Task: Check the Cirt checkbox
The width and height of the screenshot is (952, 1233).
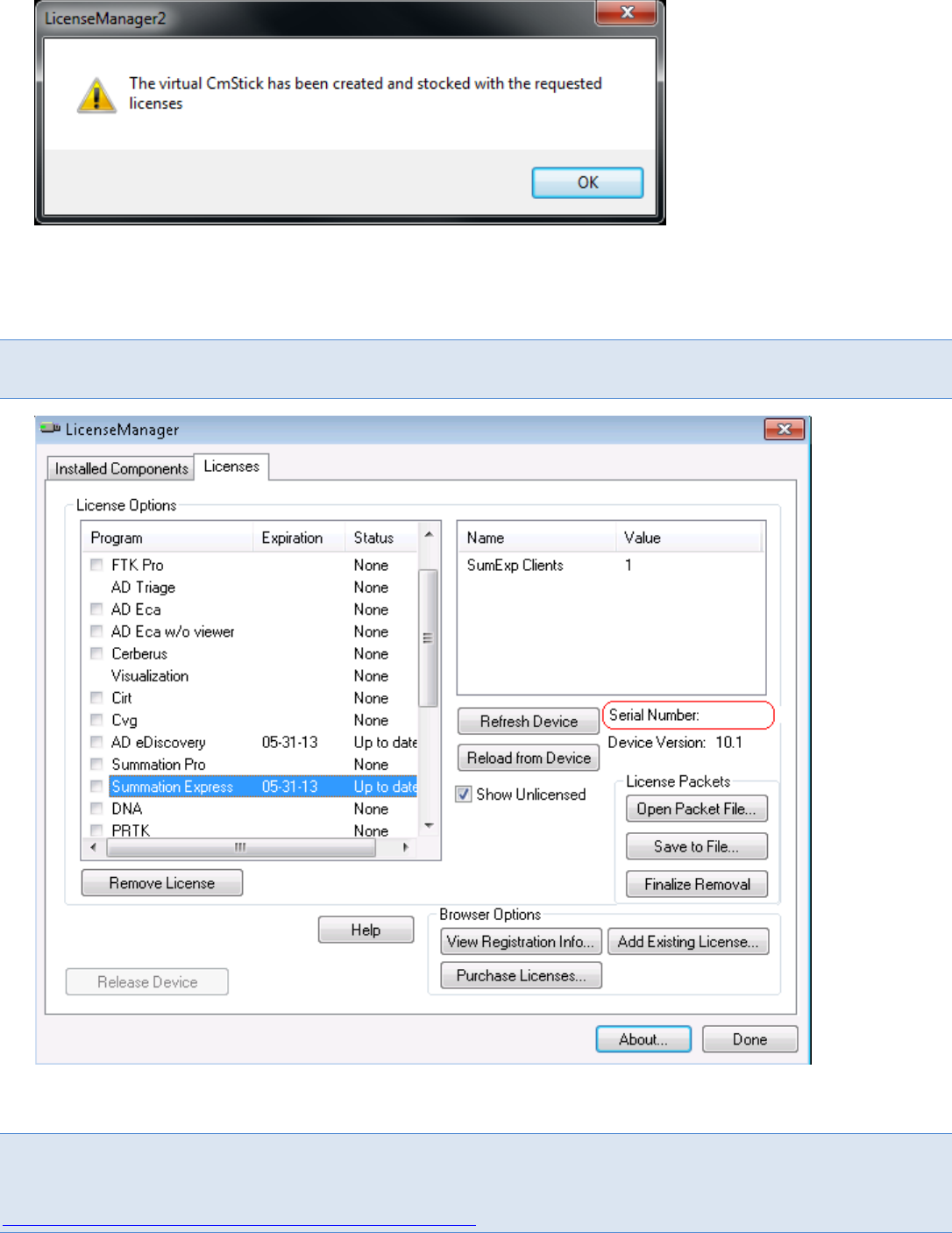Action: (x=96, y=698)
